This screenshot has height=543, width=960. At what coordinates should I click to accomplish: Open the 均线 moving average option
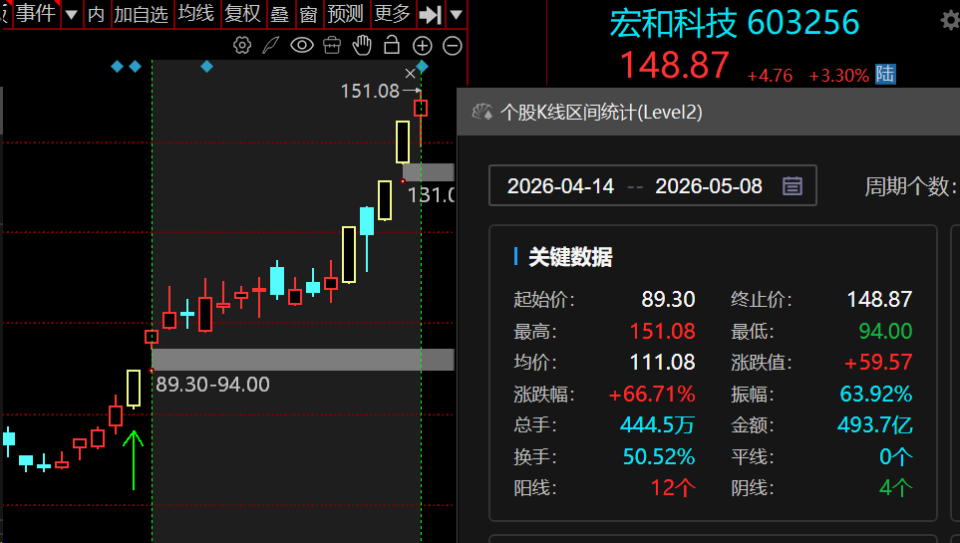(196, 13)
